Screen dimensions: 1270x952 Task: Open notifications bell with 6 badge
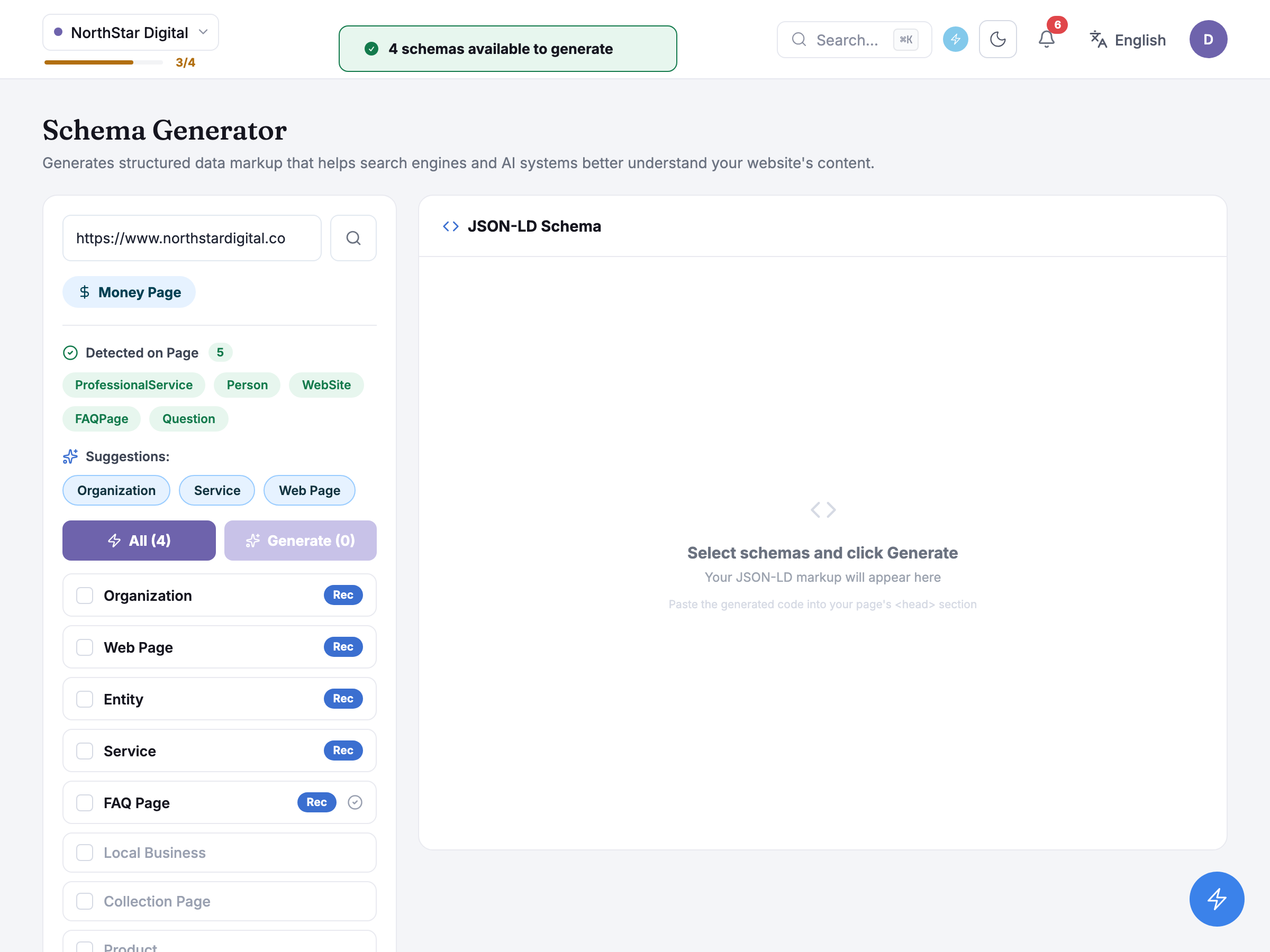pyautogui.click(x=1047, y=39)
